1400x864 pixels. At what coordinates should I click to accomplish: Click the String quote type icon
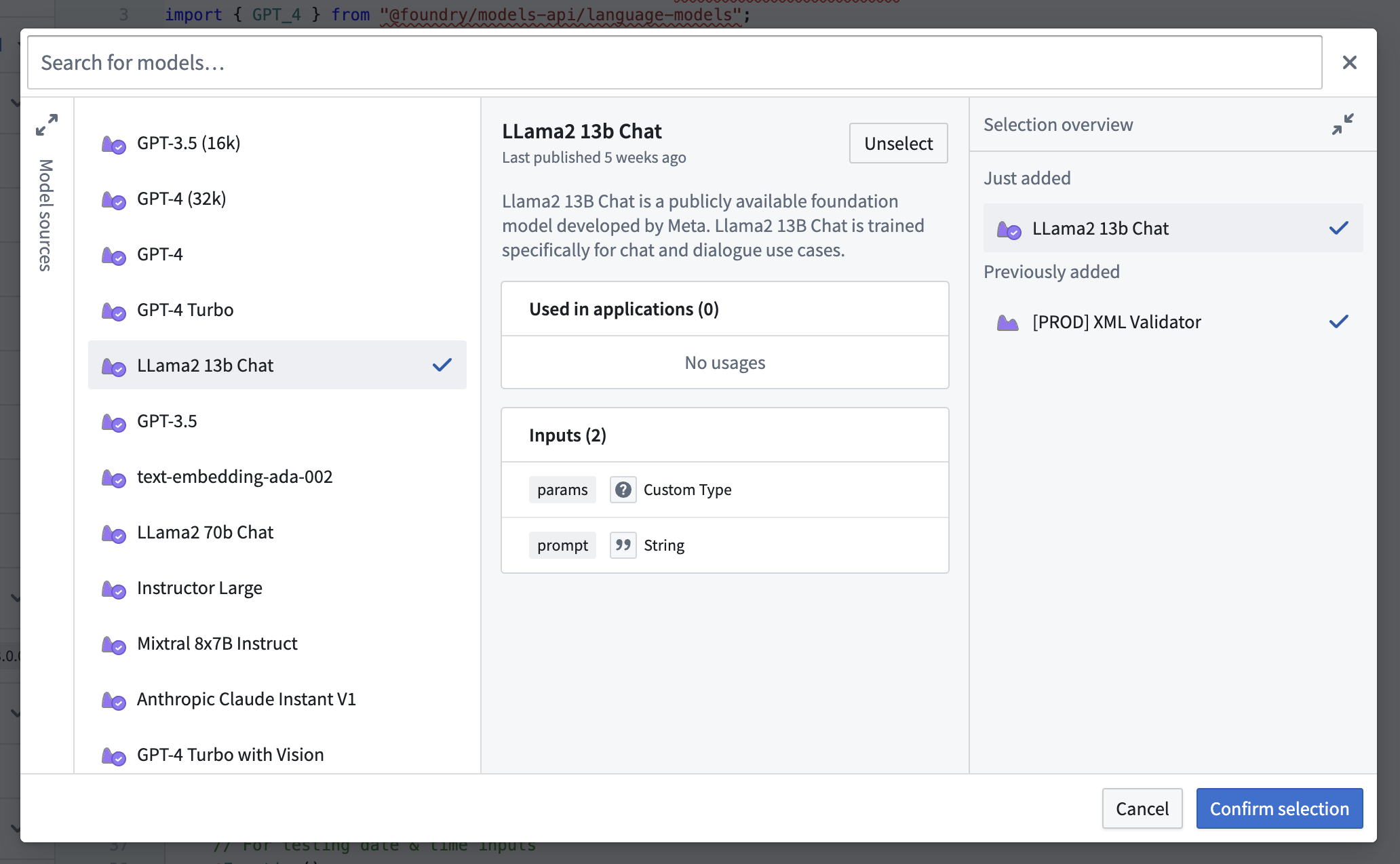point(623,545)
